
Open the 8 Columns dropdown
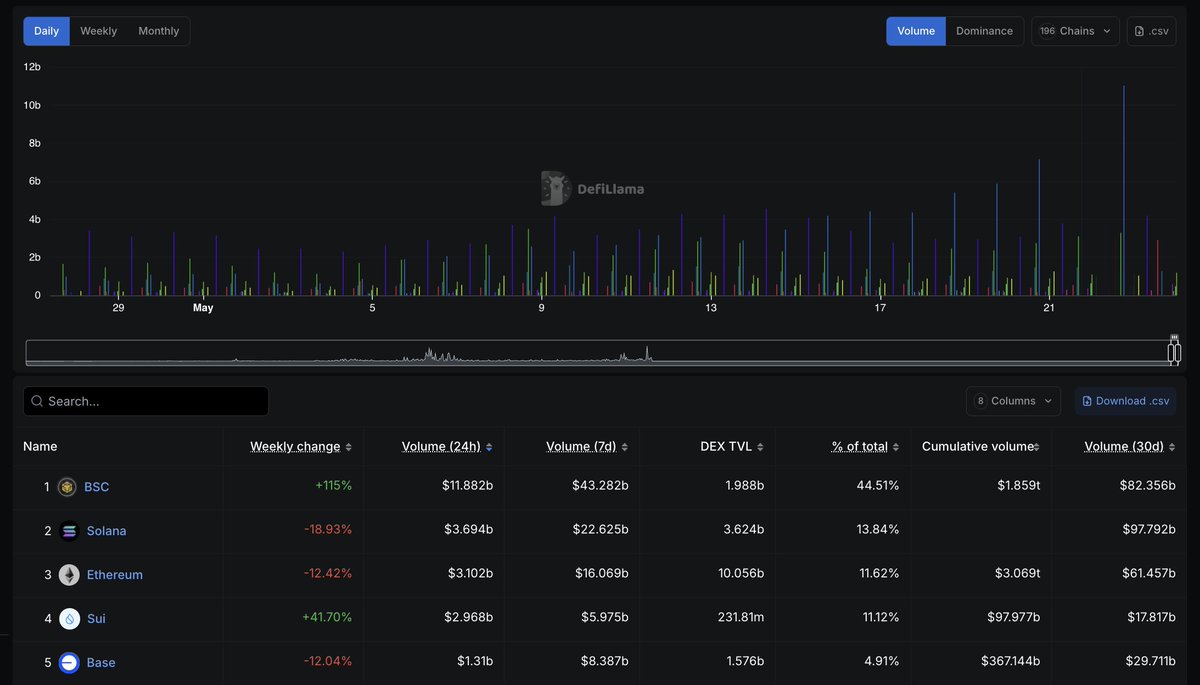(1013, 401)
